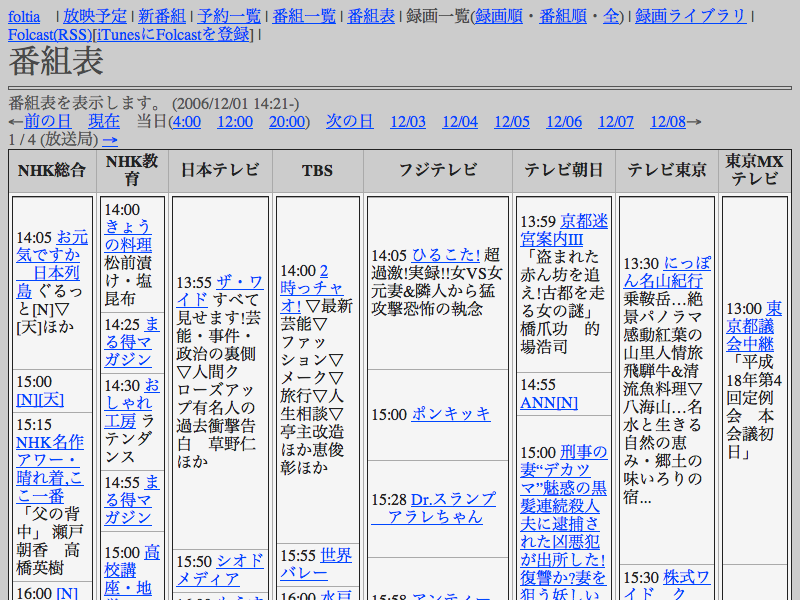Image resolution: width=800 pixels, height=600 pixels.
Task: Open 予約一覧 reservation list
Action: tap(229, 16)
